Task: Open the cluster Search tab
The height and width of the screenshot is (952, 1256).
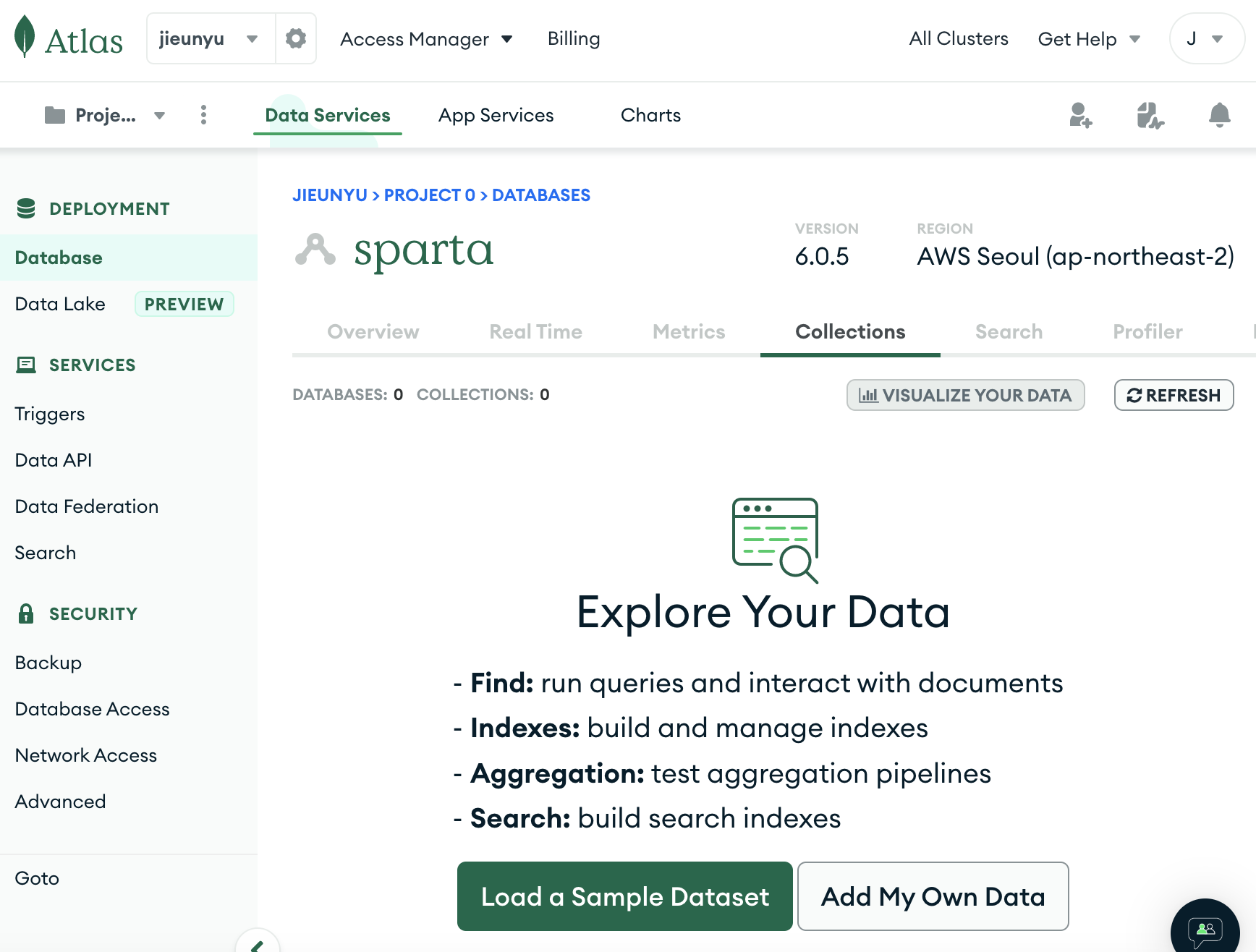Action: point(1009,331)
